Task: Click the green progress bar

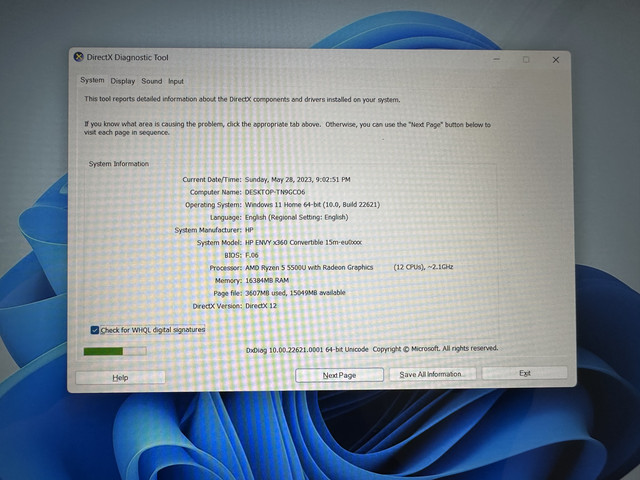Action: [x=115, y=351]
